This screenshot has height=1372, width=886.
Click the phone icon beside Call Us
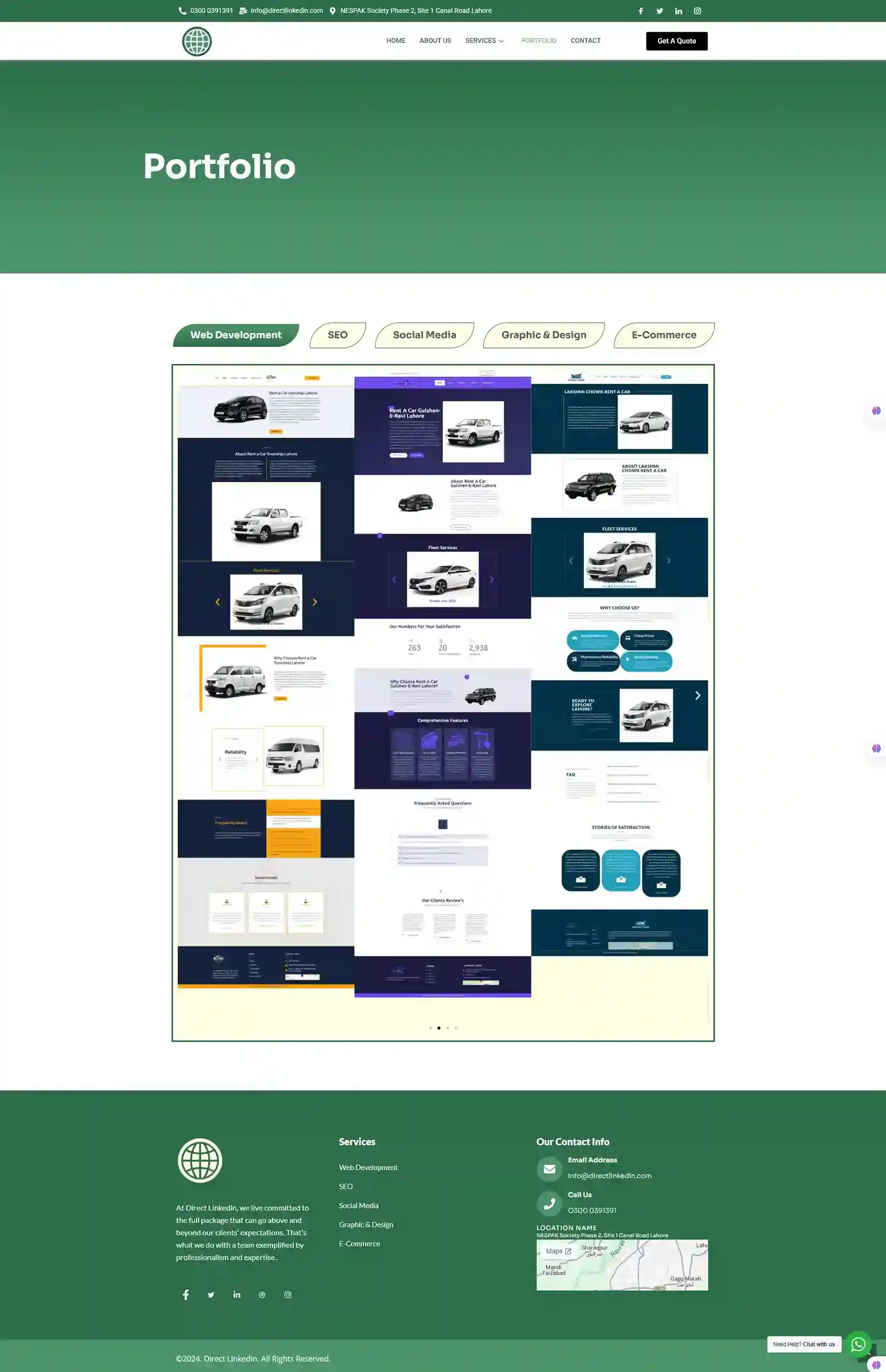549,1203
